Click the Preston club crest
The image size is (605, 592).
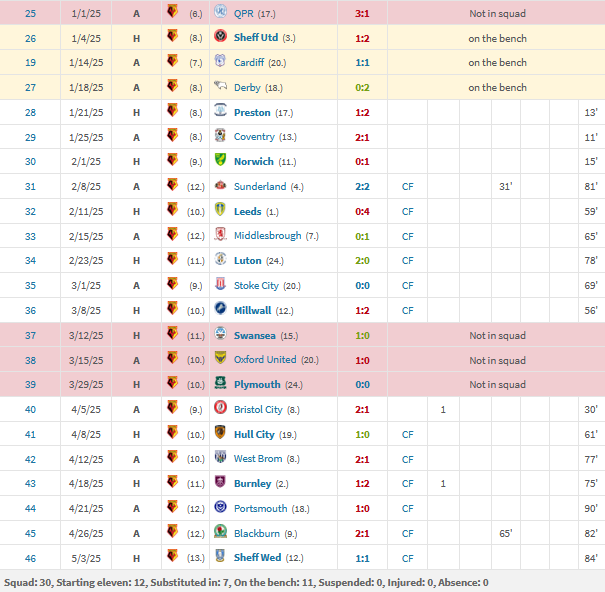coord(220,110)
